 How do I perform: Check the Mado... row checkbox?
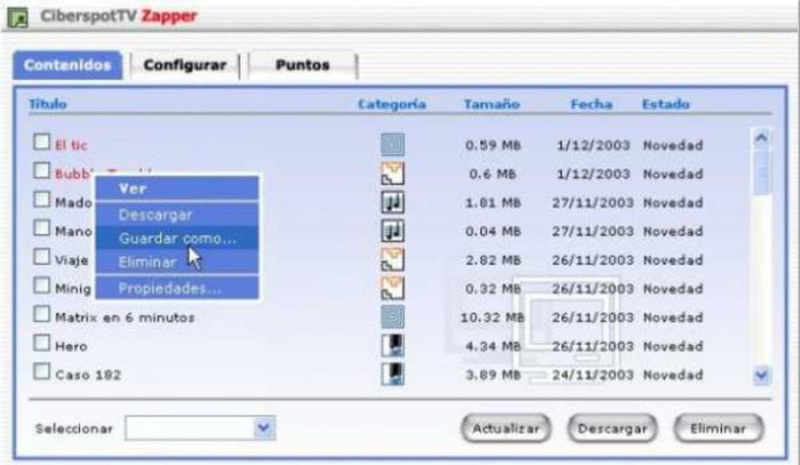point(42,199)
